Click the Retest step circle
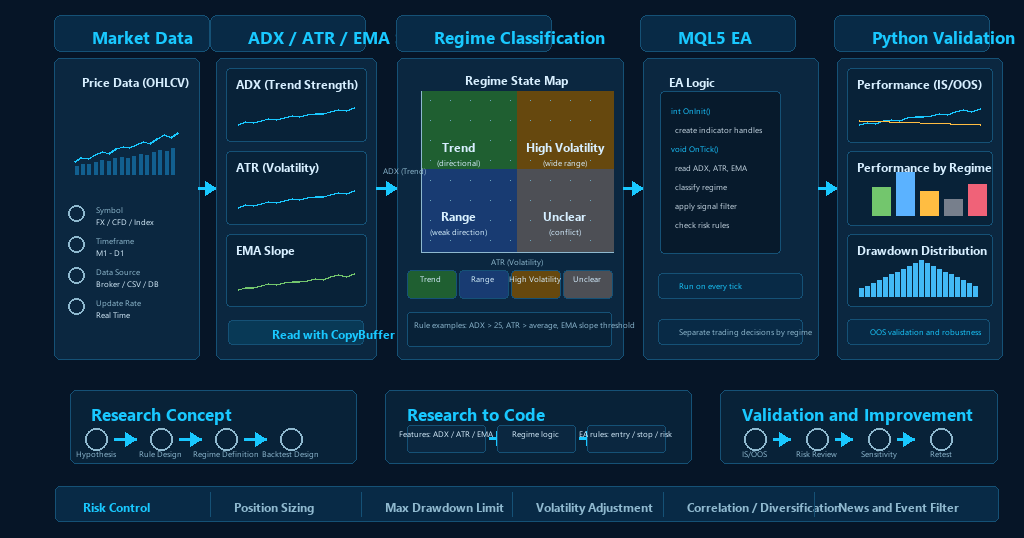This screenshot has width=1024, height=538. (941, 439)
